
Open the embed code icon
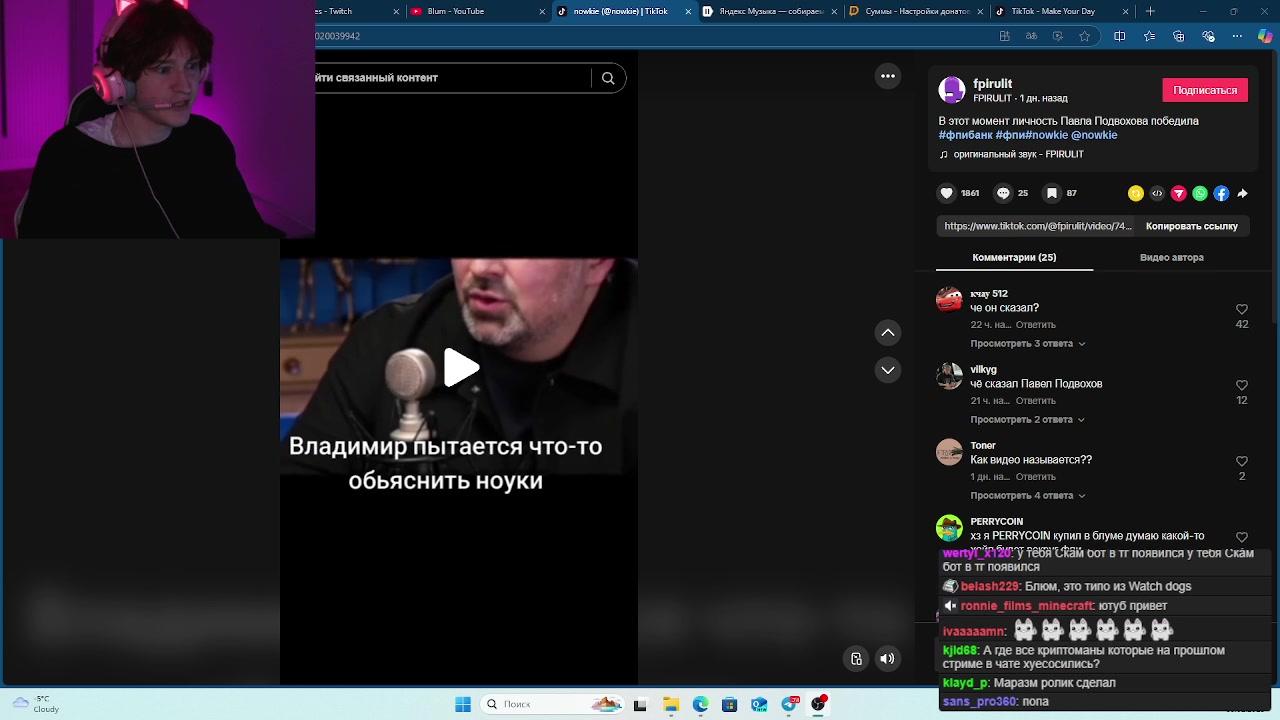[x=1157, y=193]
